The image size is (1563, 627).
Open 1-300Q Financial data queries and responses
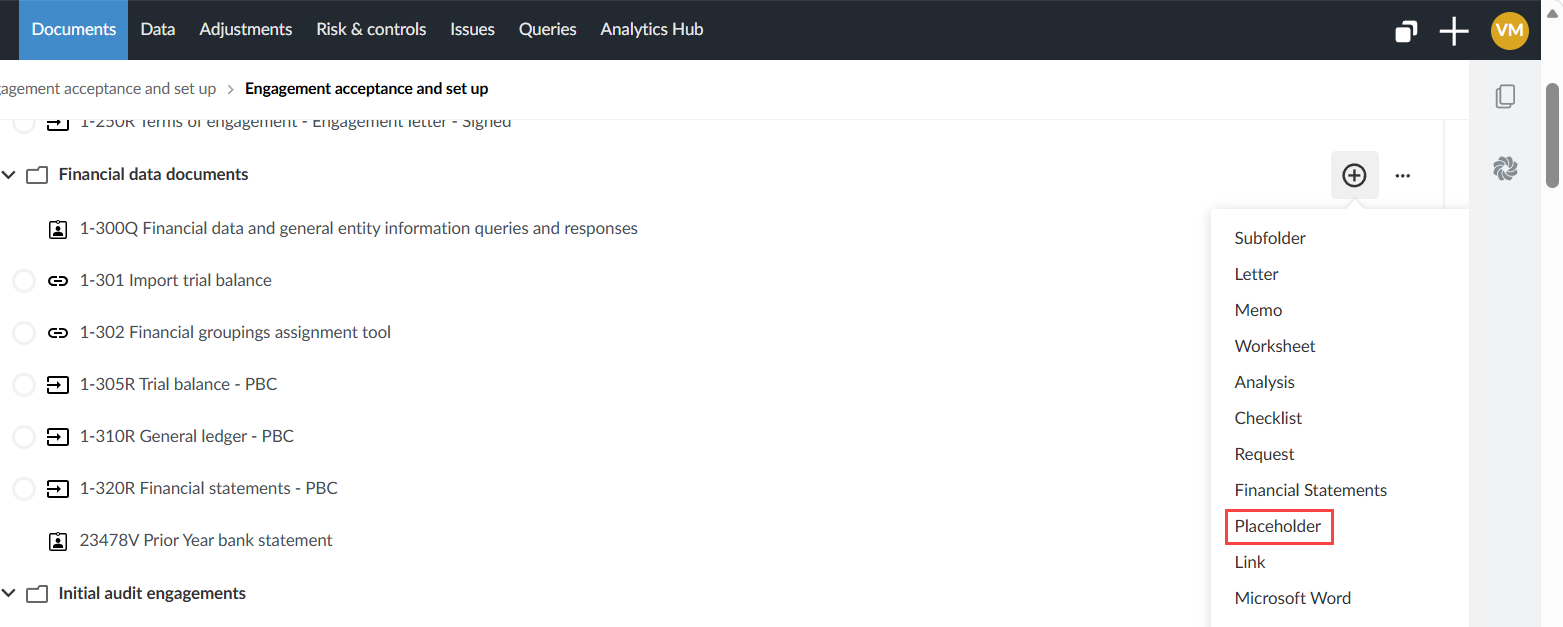coord(359,228)
